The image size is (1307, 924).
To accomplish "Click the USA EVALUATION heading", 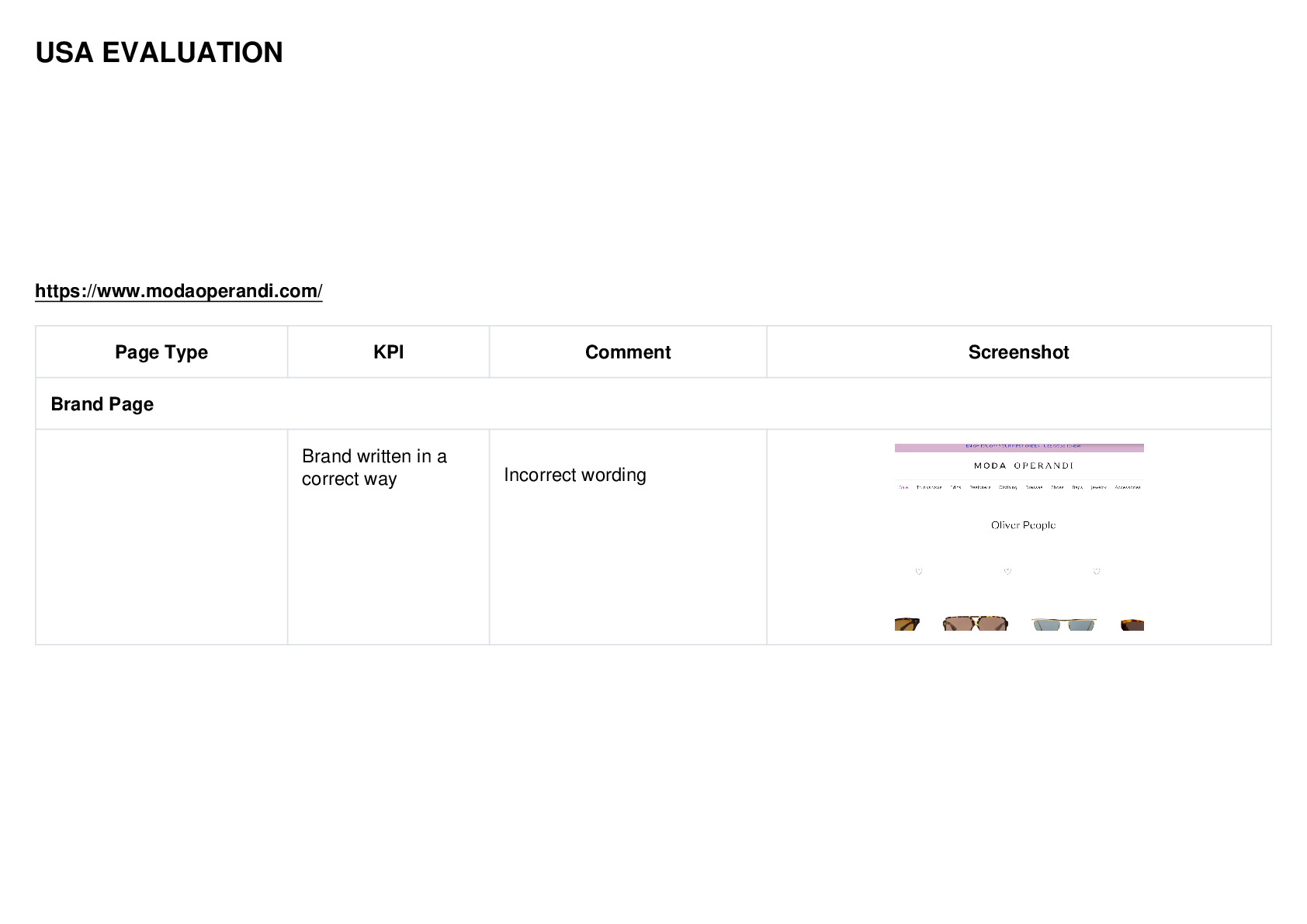I will (159, 53).
